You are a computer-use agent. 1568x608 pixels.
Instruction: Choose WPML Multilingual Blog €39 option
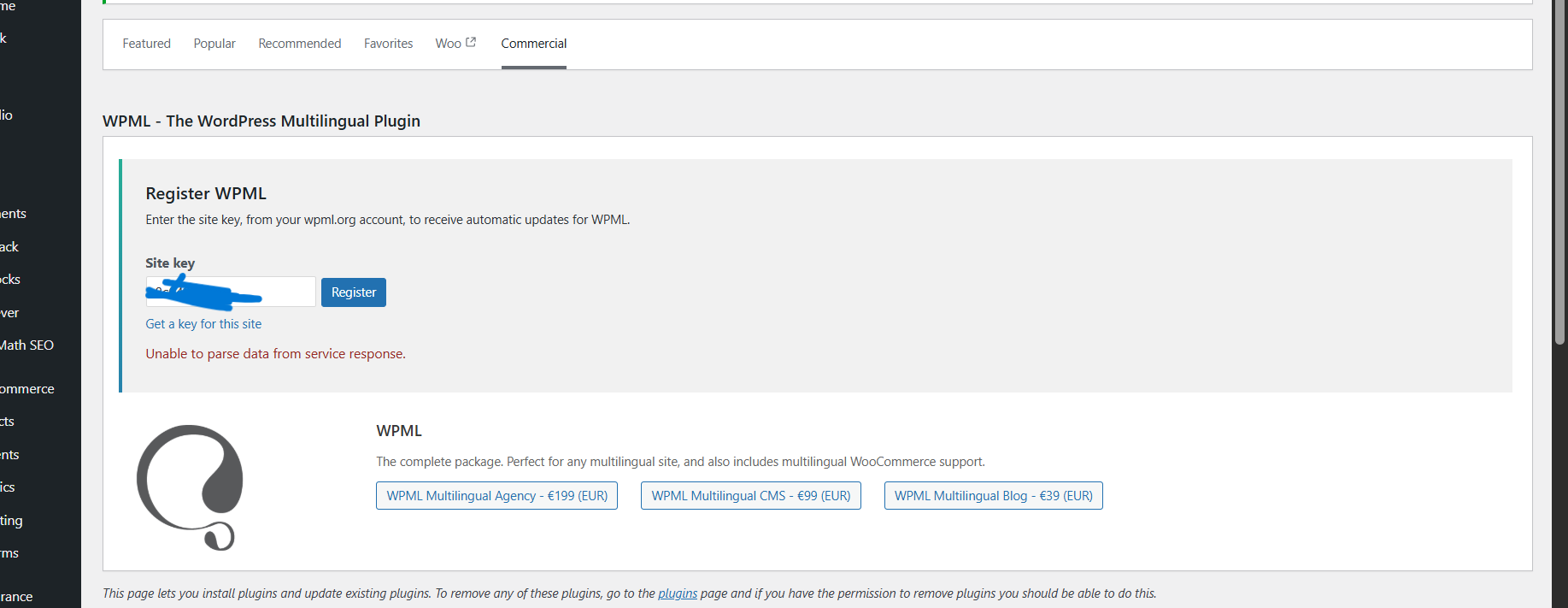994,496
